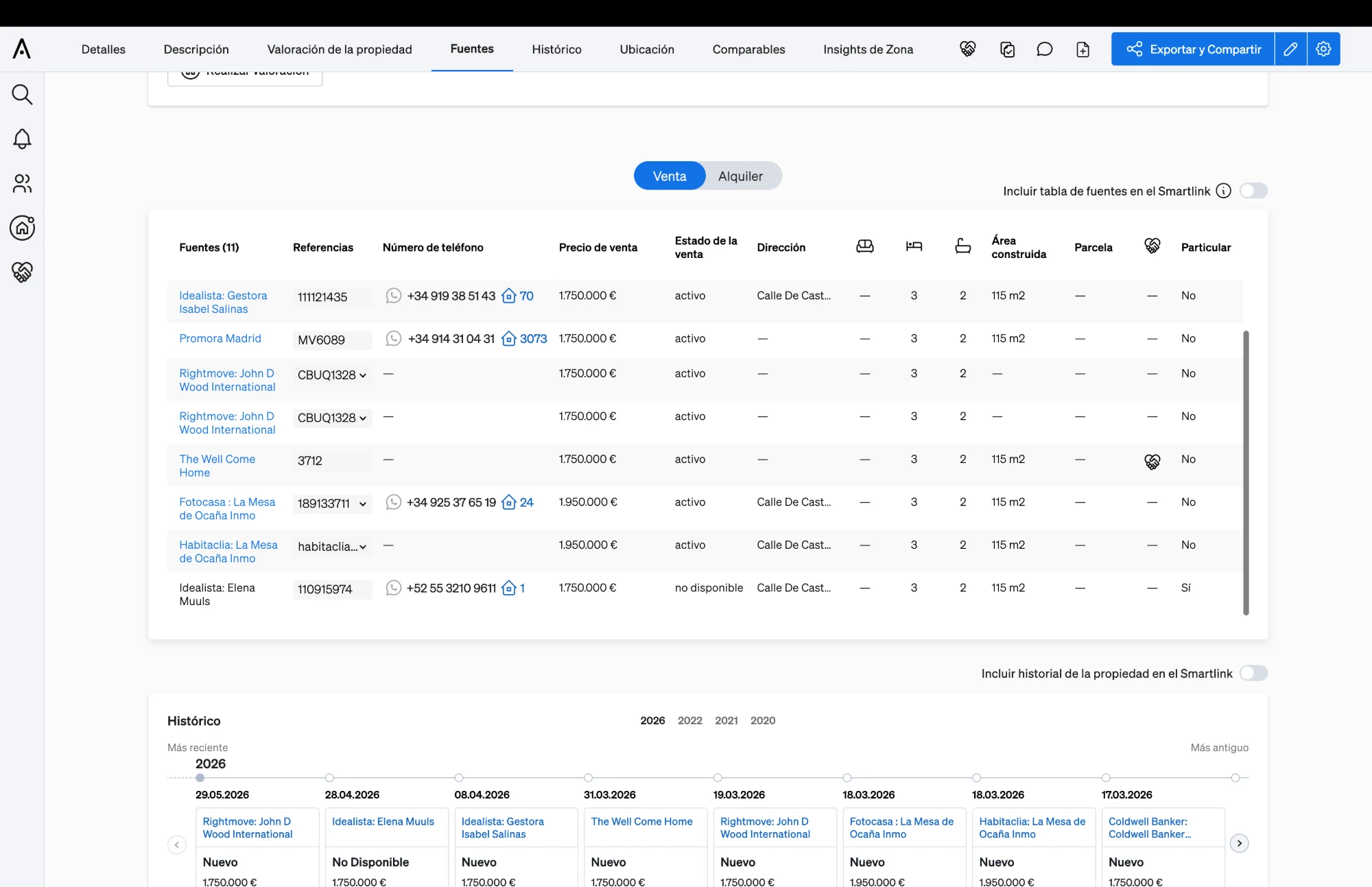The height and width of the screenshot is (887, 1372).
Task: Open Fotocasa : La Mesa de Ocaña Inmo link
Action: pyautogui.click(x=227, y=508)
